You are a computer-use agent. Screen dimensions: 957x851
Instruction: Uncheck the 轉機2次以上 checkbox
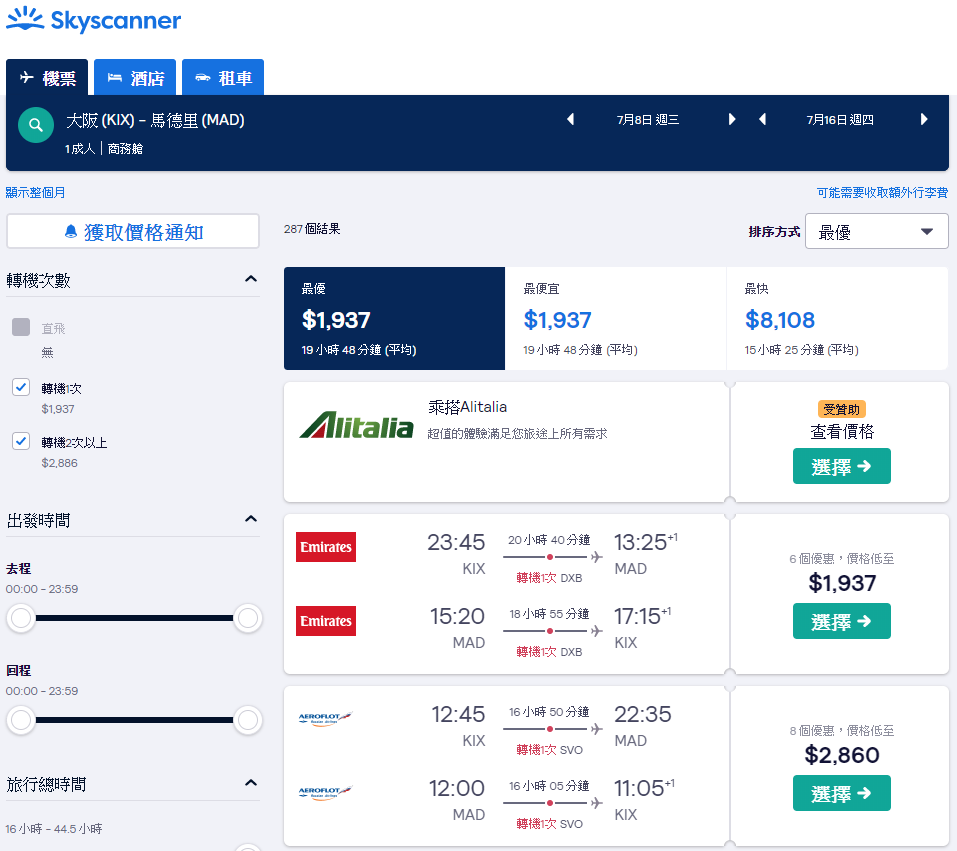(x=21, y=441)
